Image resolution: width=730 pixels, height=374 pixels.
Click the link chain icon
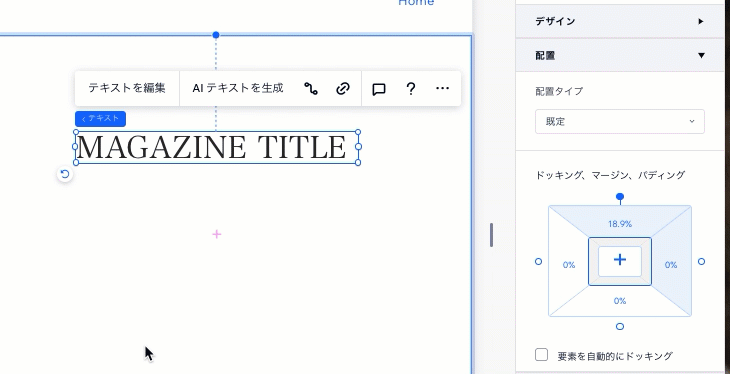(343, 88)
